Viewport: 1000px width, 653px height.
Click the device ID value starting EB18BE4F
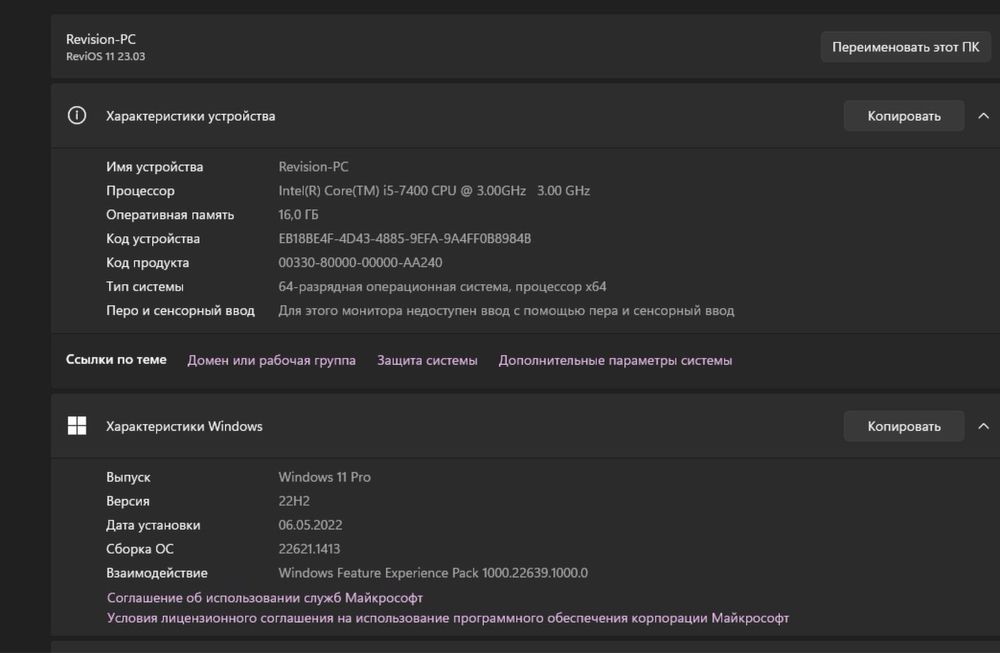(x=404, y=239)
